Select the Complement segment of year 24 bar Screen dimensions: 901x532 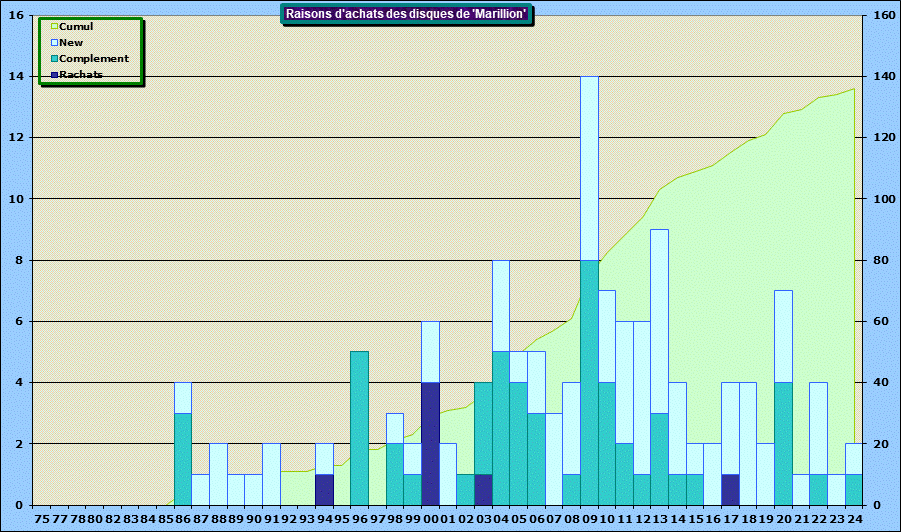854,489
